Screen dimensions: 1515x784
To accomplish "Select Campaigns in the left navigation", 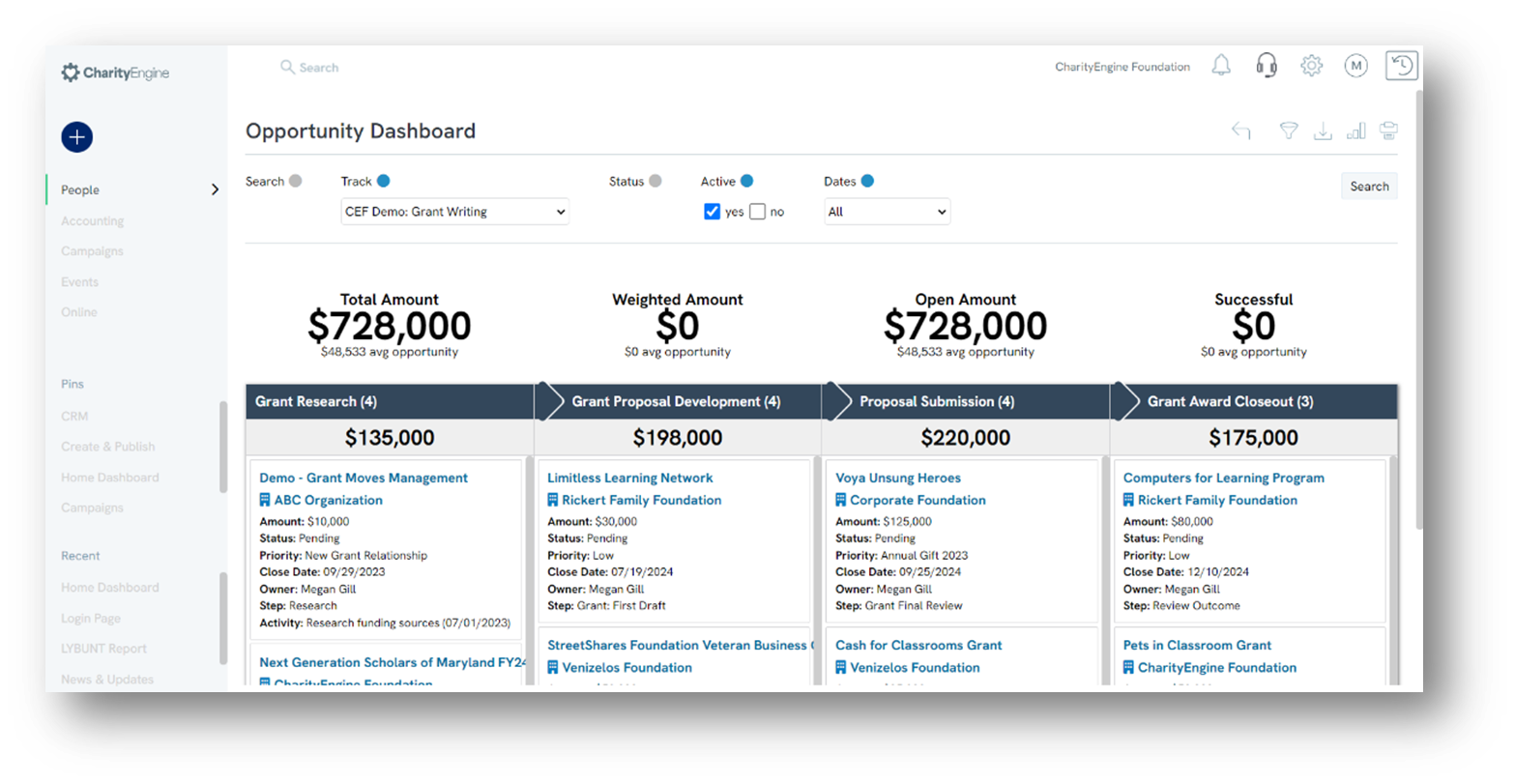I will [92, 250].
